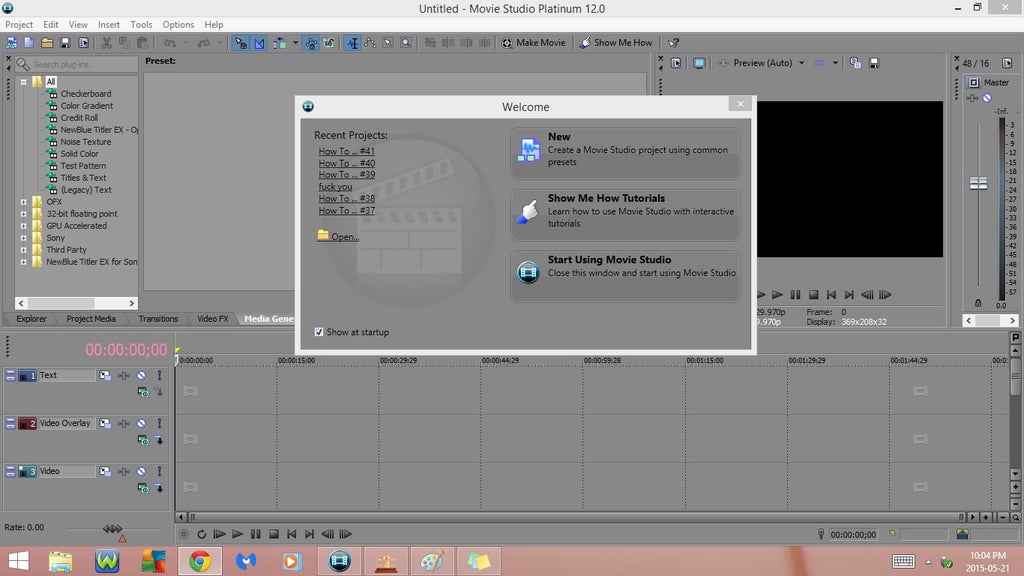Enable the Track Motion icon on Text track
This screenshot has width=1024, height=576.
[105, 375]
